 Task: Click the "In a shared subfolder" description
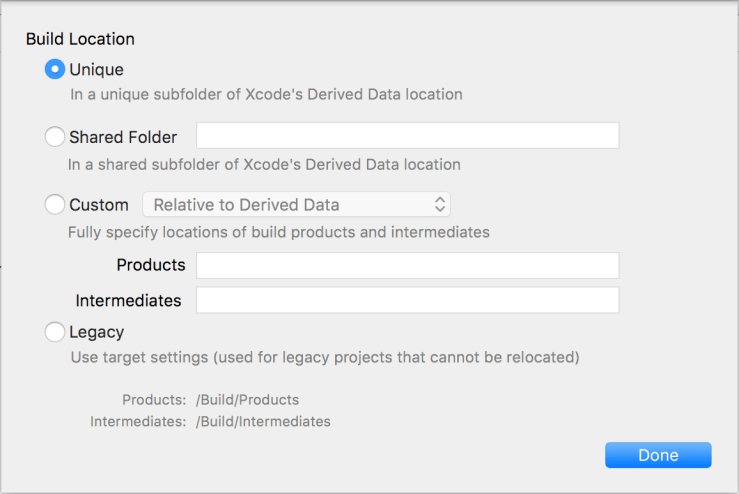click(x=264, y=164)
